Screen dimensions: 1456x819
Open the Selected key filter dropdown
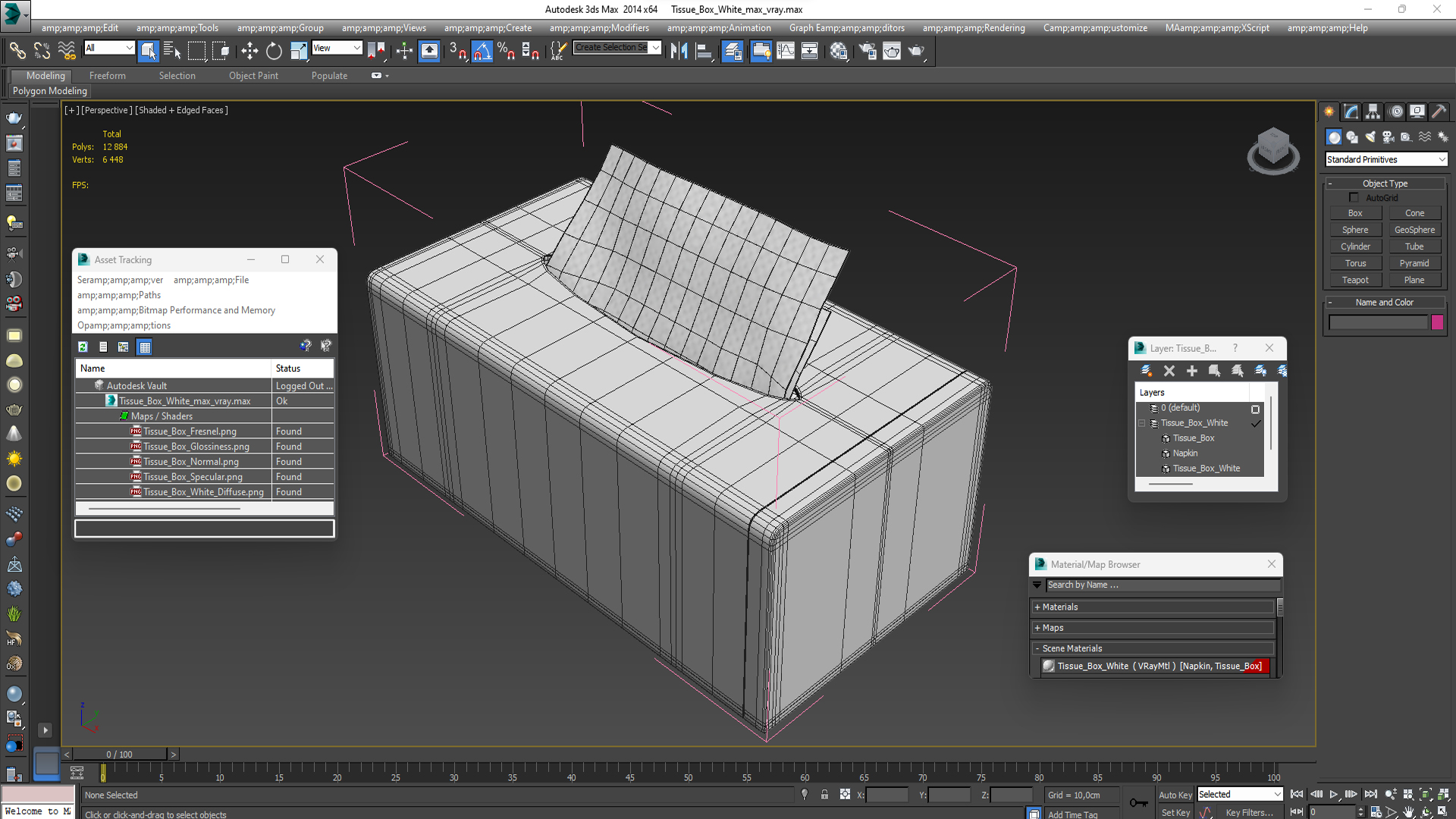tap(1240, 794)
